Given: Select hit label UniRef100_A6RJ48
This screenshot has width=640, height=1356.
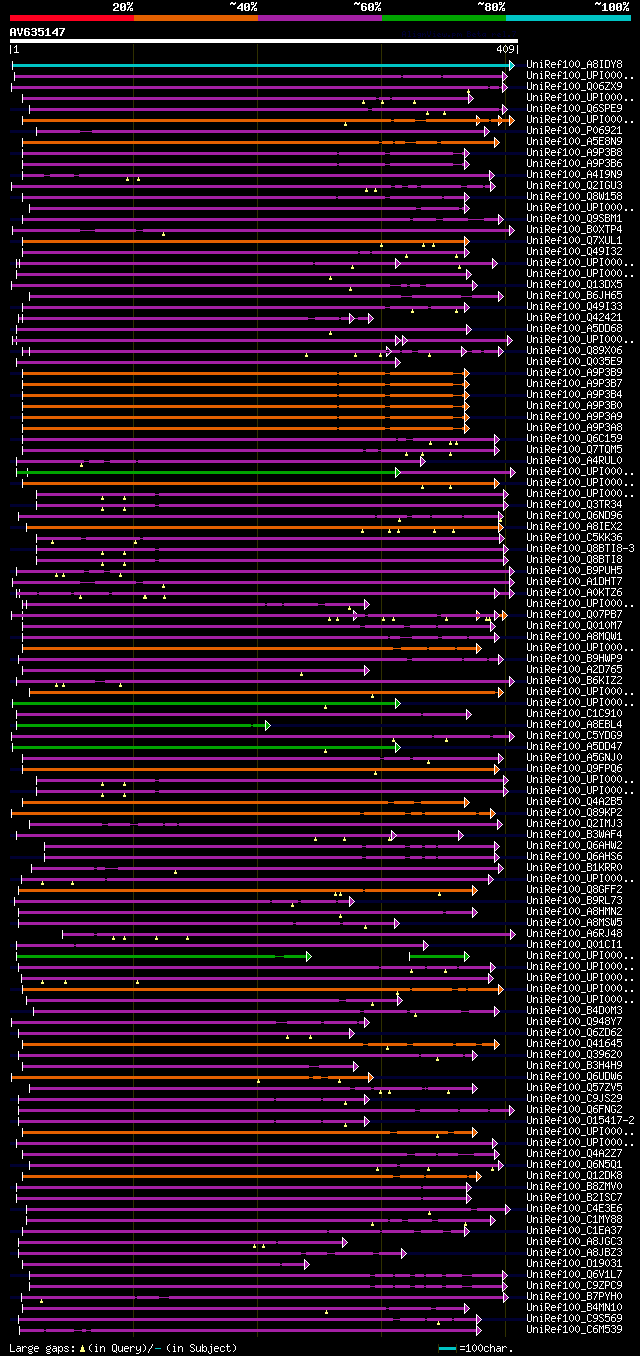Looking at the screenshot, I should tap(576, 934).
